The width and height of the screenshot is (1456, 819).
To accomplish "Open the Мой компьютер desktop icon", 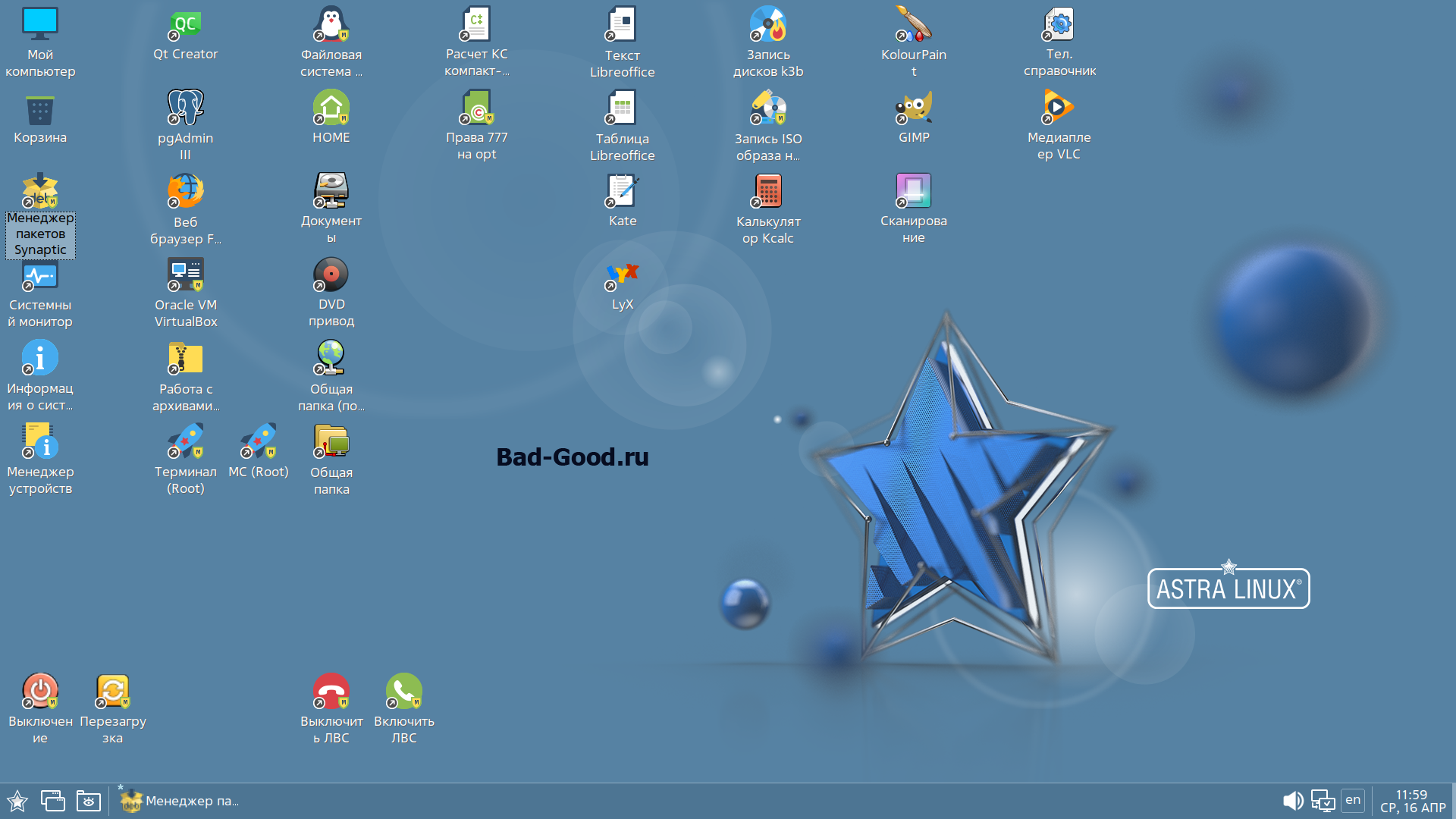I will coord(40,25).
